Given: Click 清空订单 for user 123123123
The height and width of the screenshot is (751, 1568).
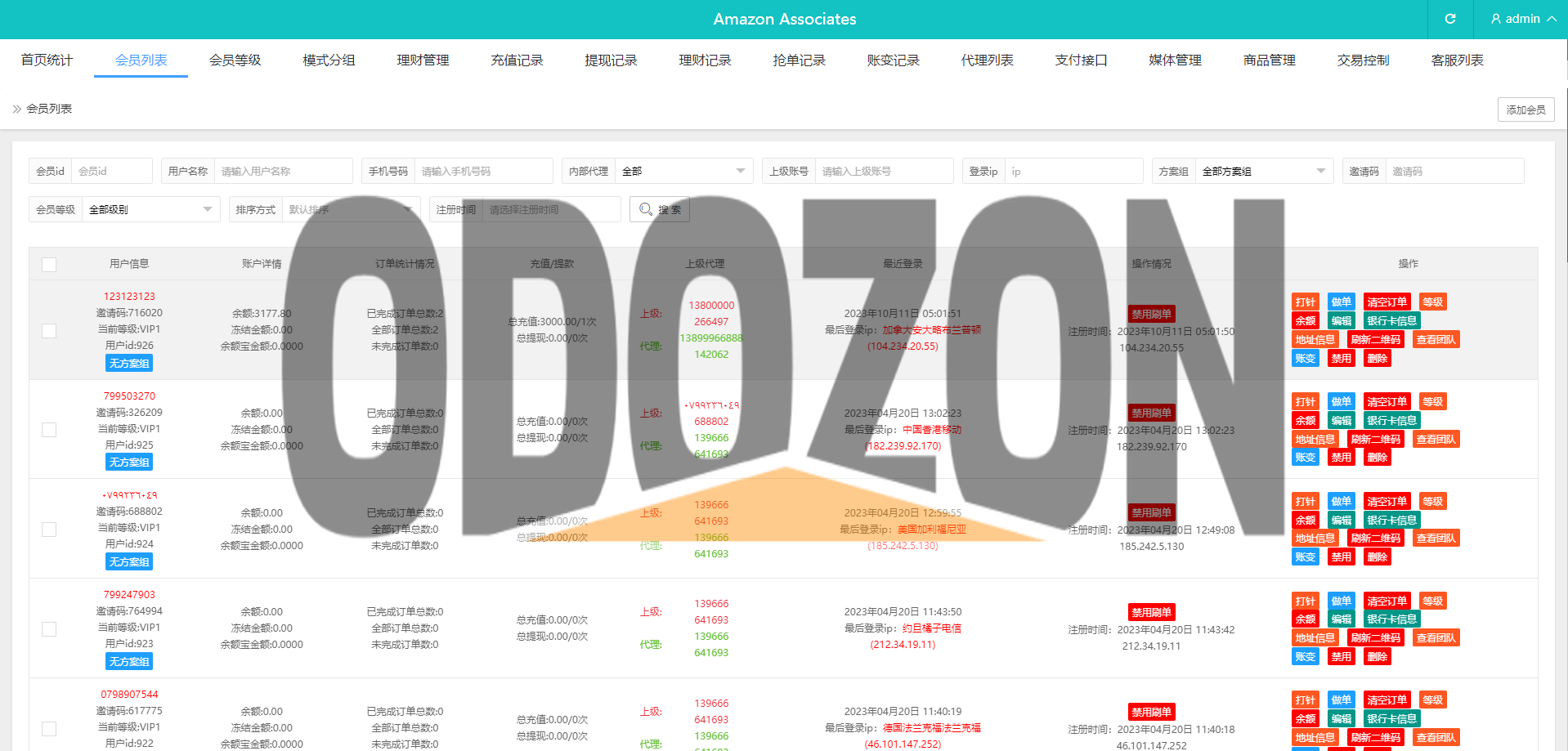Looking at the screenshot, I should click(x=1387, y=302).
